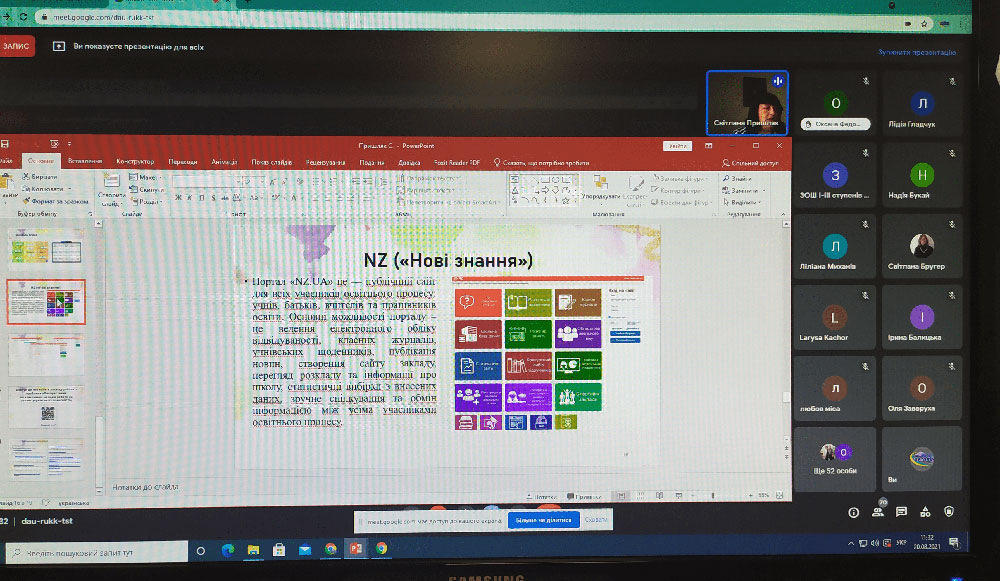The height and width of the screenshot is (581, 1000).
Task: Click slide notes area (Нотатки до слайда)
Action: tap(145, 487)
